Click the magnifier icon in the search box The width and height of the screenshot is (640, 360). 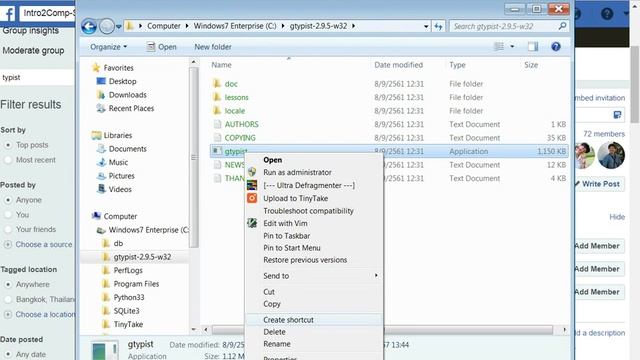click(562, 26)
